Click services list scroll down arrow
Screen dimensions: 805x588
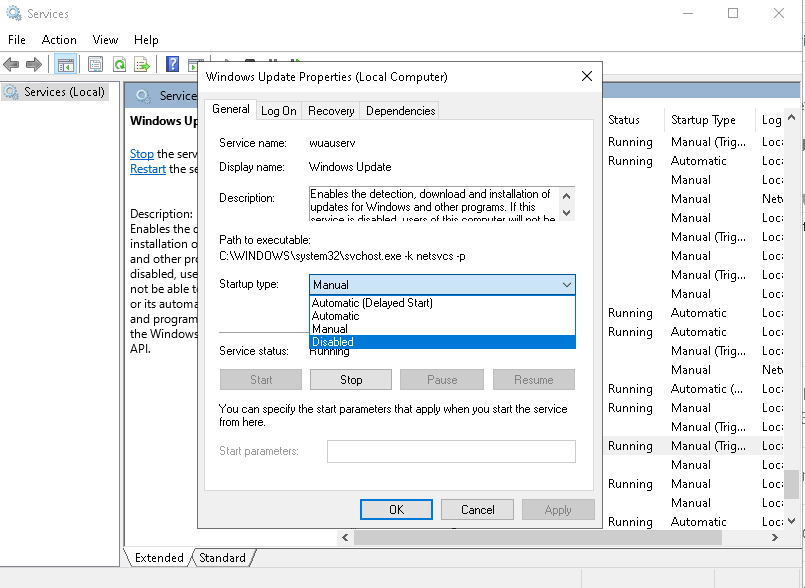point(792,521)
